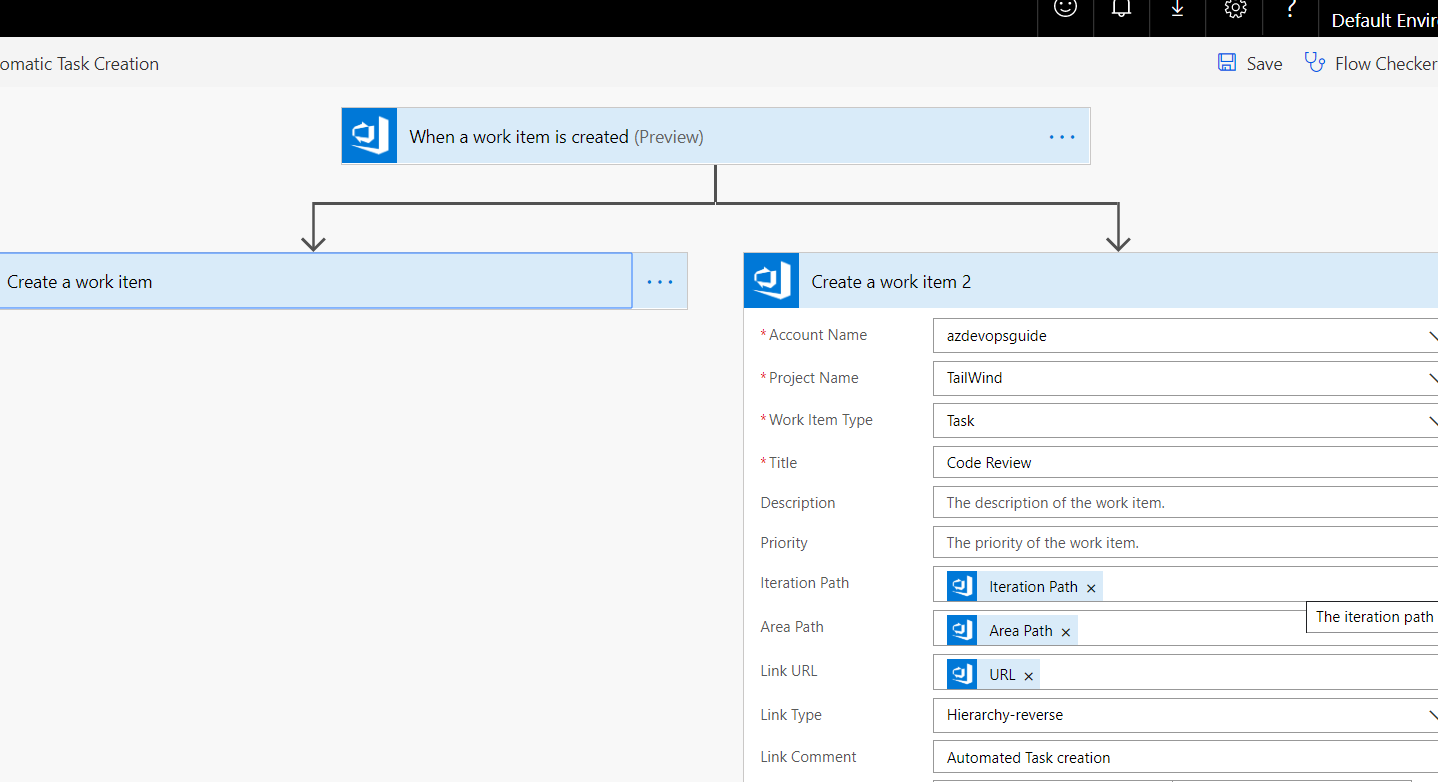1438x782 pixels.
Task: Click the Iteration Path dynamic token
Action: 1024,587
